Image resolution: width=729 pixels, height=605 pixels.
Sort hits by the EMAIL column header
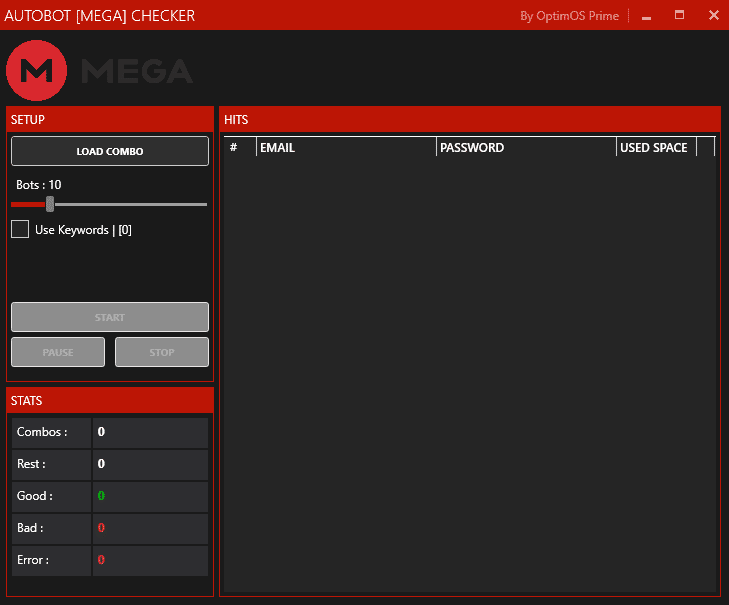pyautogui.click(x=346, y=147)
